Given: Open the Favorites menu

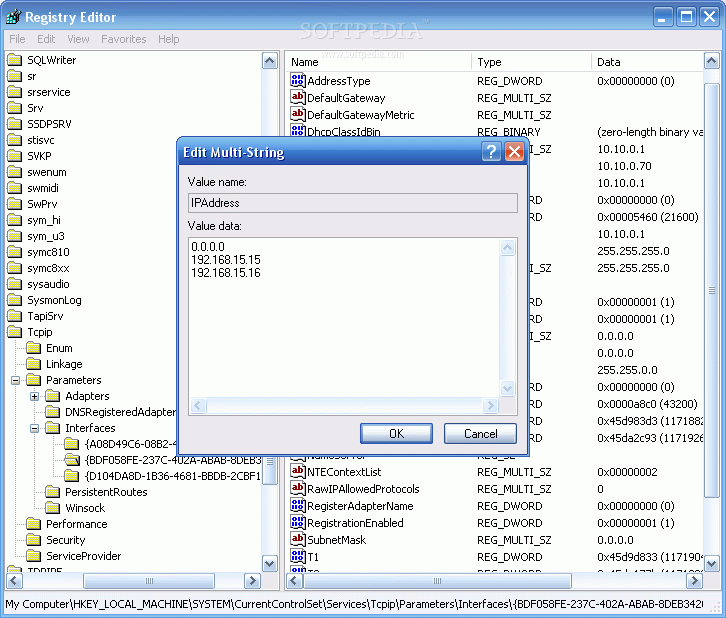Looking at the screenshot, I should tap(123, 39).
